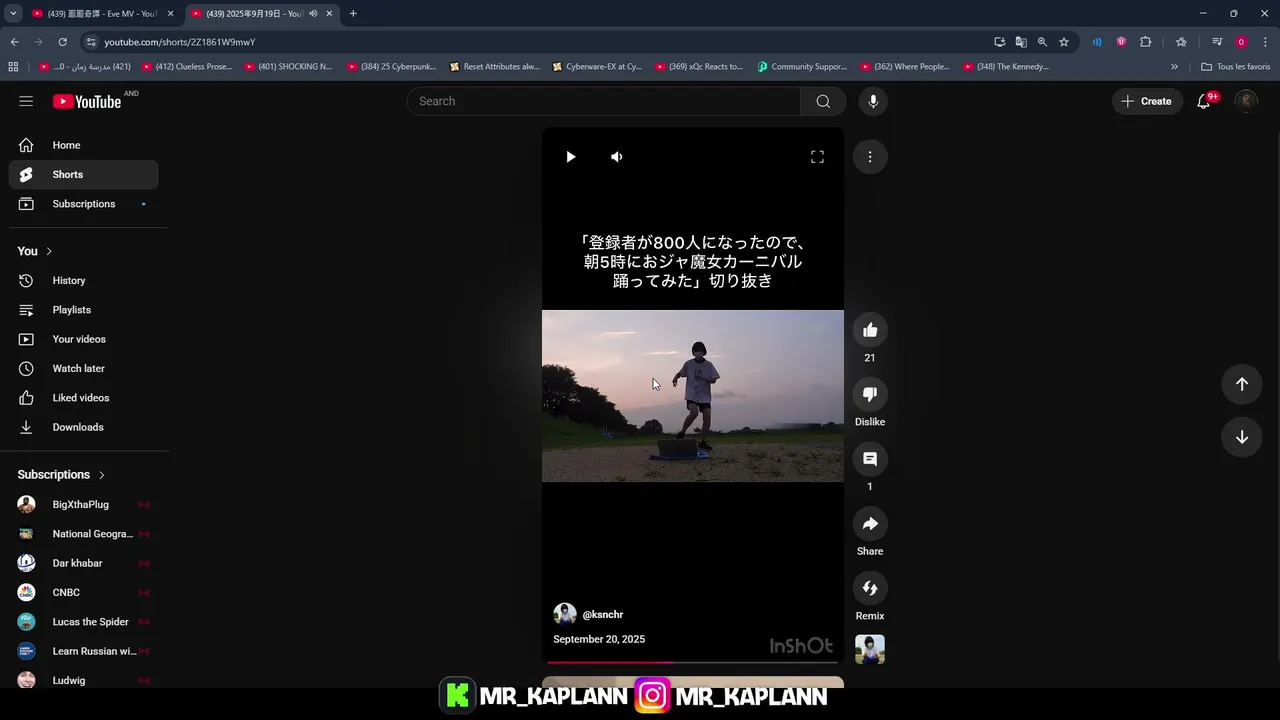The height and width of the screenshot is (720, 1280).
Task: Remix this Short
Action: click(x=870, y=588)
